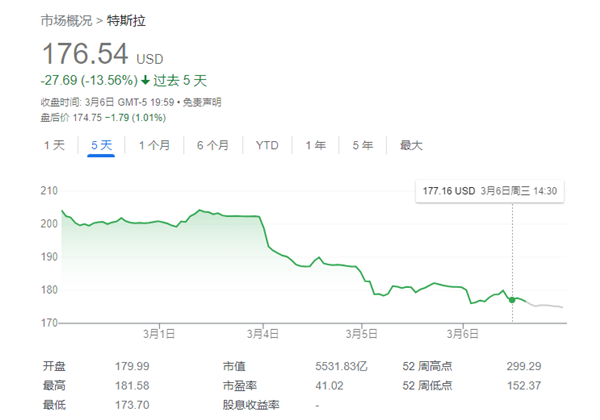Click the 市值 value 5531.83亿
Screen dimensions: 600x420
[x=341, y=366]
